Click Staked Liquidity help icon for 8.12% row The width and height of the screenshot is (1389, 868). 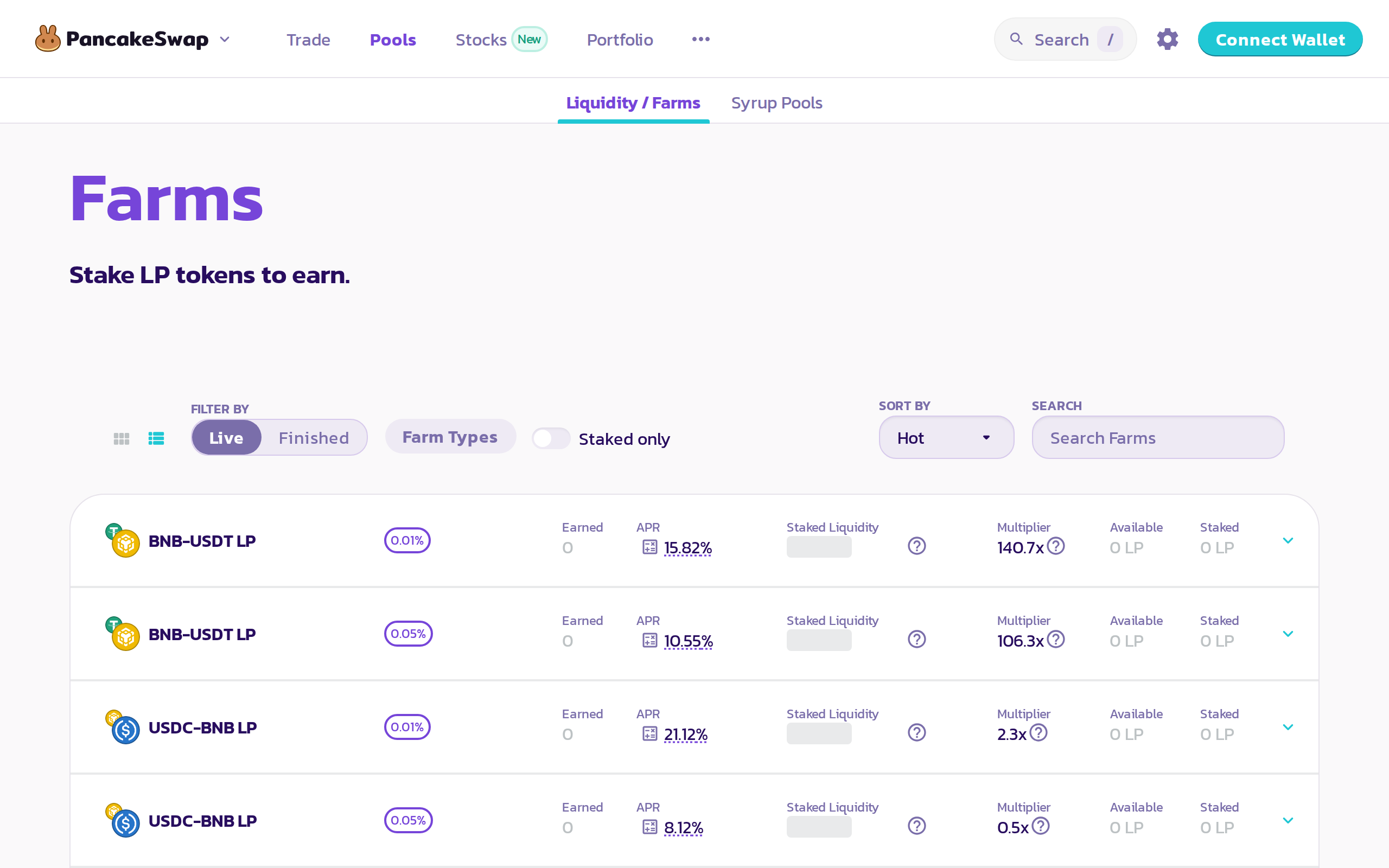916,826
